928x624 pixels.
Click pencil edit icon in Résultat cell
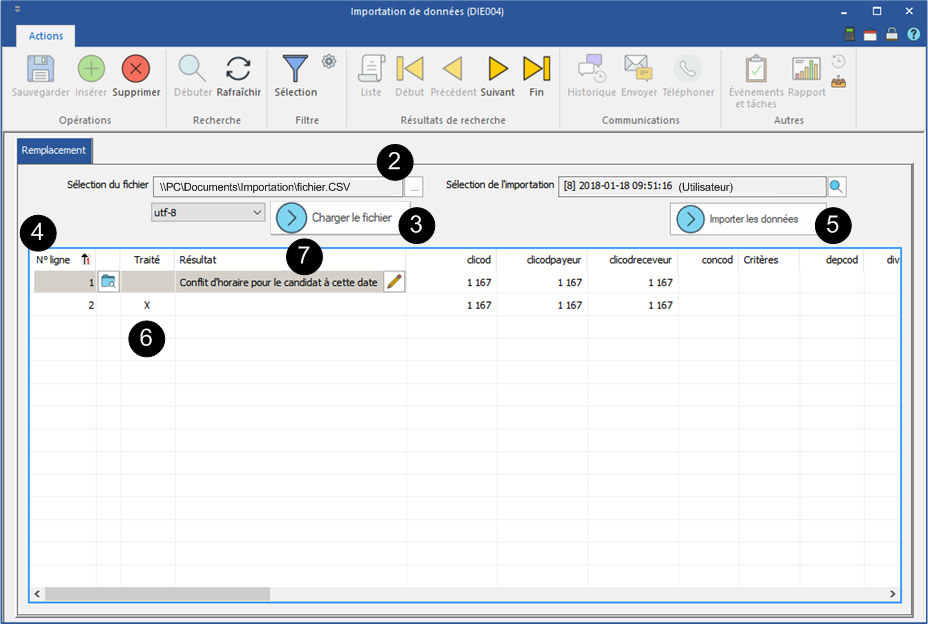395,282
